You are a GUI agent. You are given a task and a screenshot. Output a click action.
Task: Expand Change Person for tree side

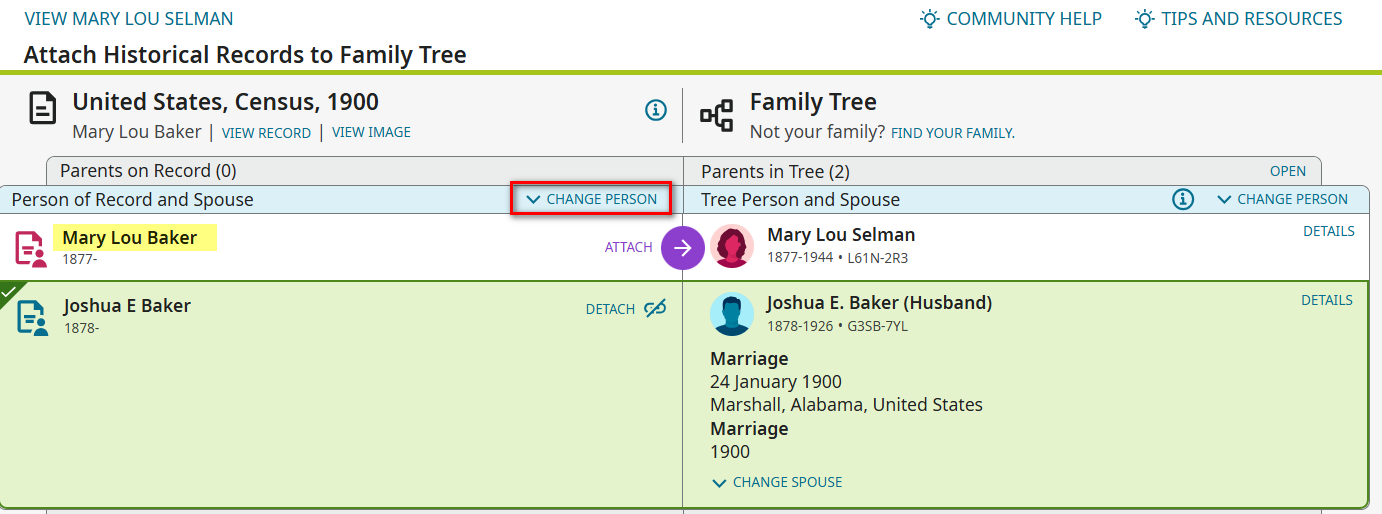[x=1282, y=199]
